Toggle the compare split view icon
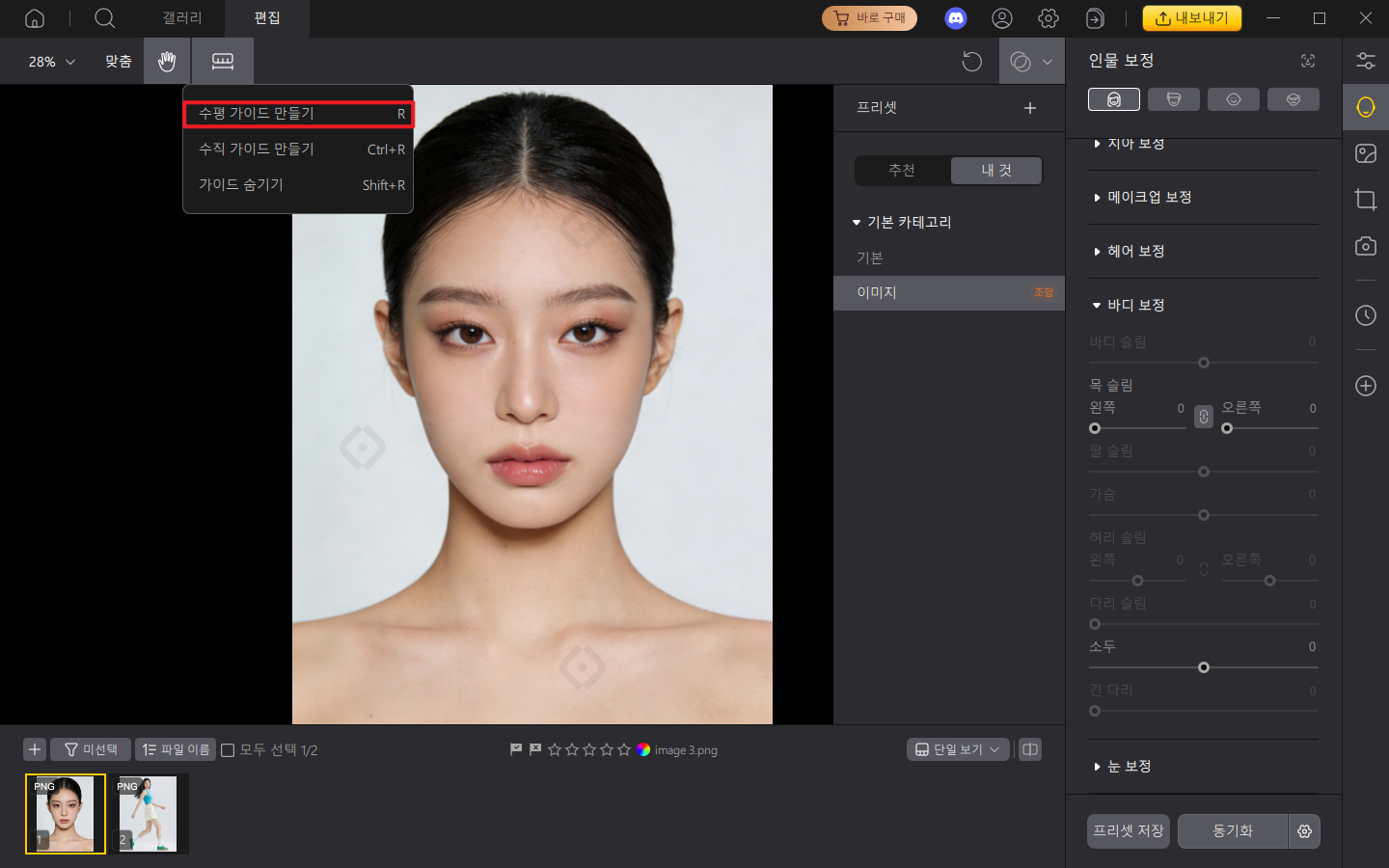The image size is (1389, 868). (1030, 749)
